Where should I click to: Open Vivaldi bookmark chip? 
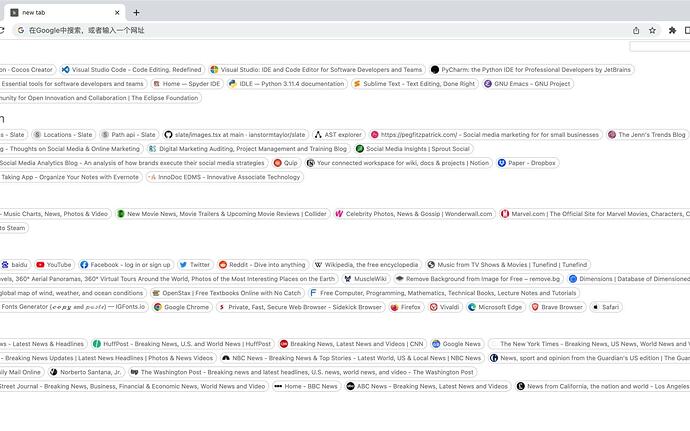click(x=444, y=307)
